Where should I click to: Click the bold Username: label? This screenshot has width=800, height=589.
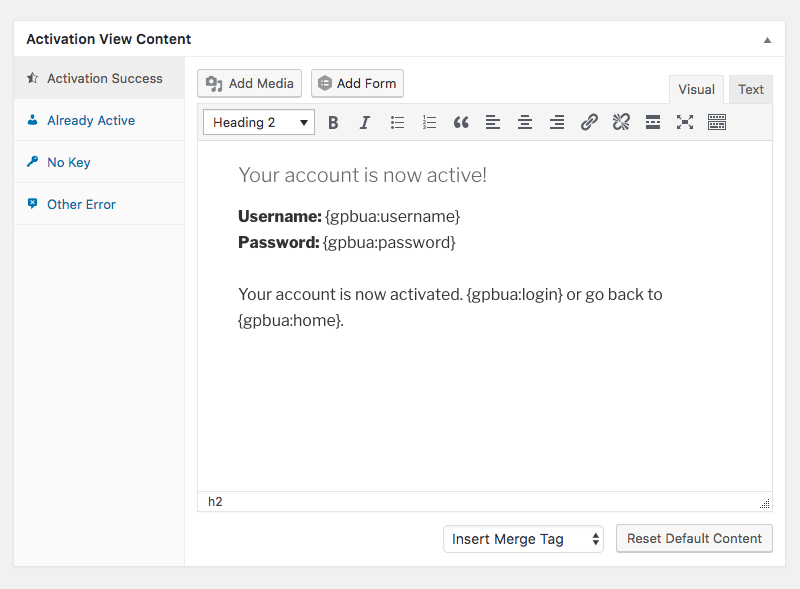coord(280,216)
